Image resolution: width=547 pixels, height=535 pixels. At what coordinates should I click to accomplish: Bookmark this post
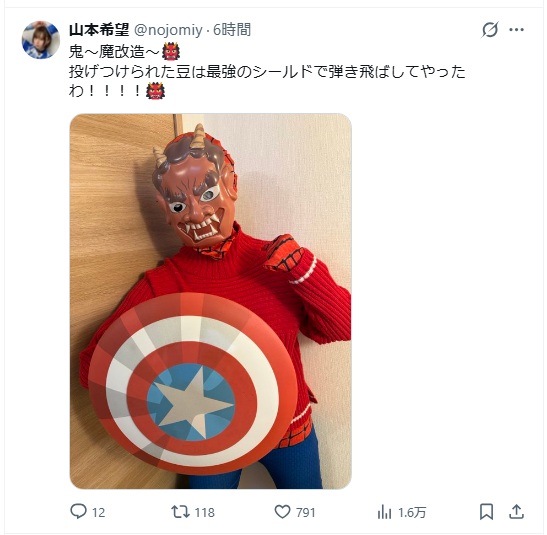(x=486, y=512)
